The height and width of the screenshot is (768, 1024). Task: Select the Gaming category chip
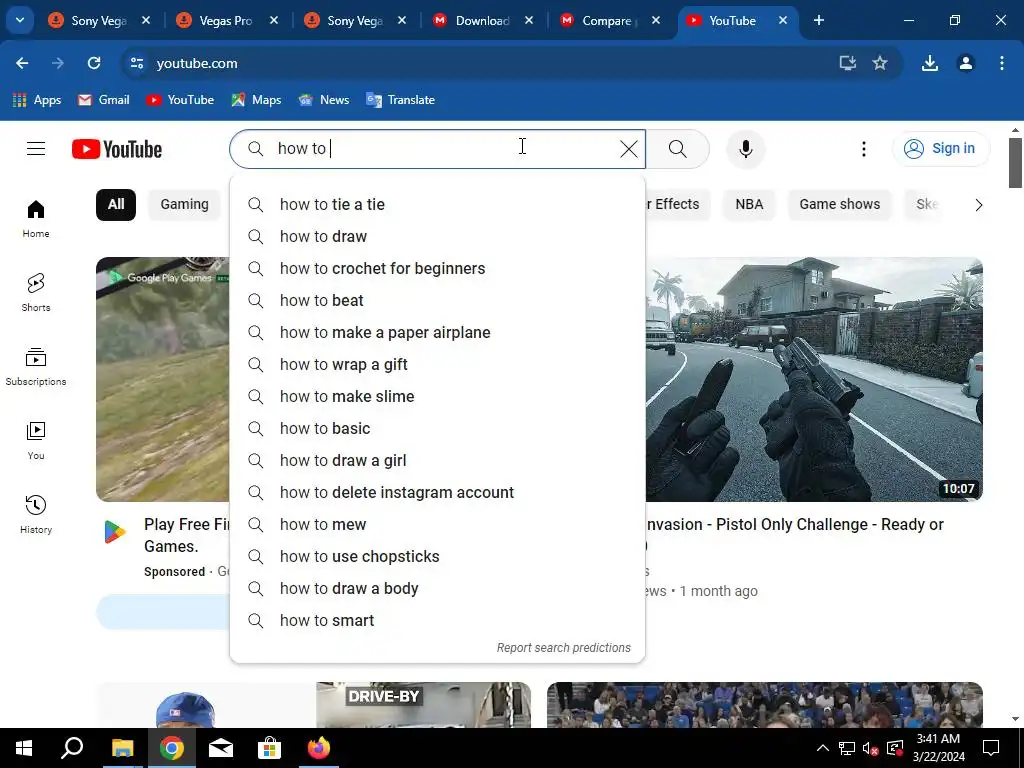(x=185, y=204)
